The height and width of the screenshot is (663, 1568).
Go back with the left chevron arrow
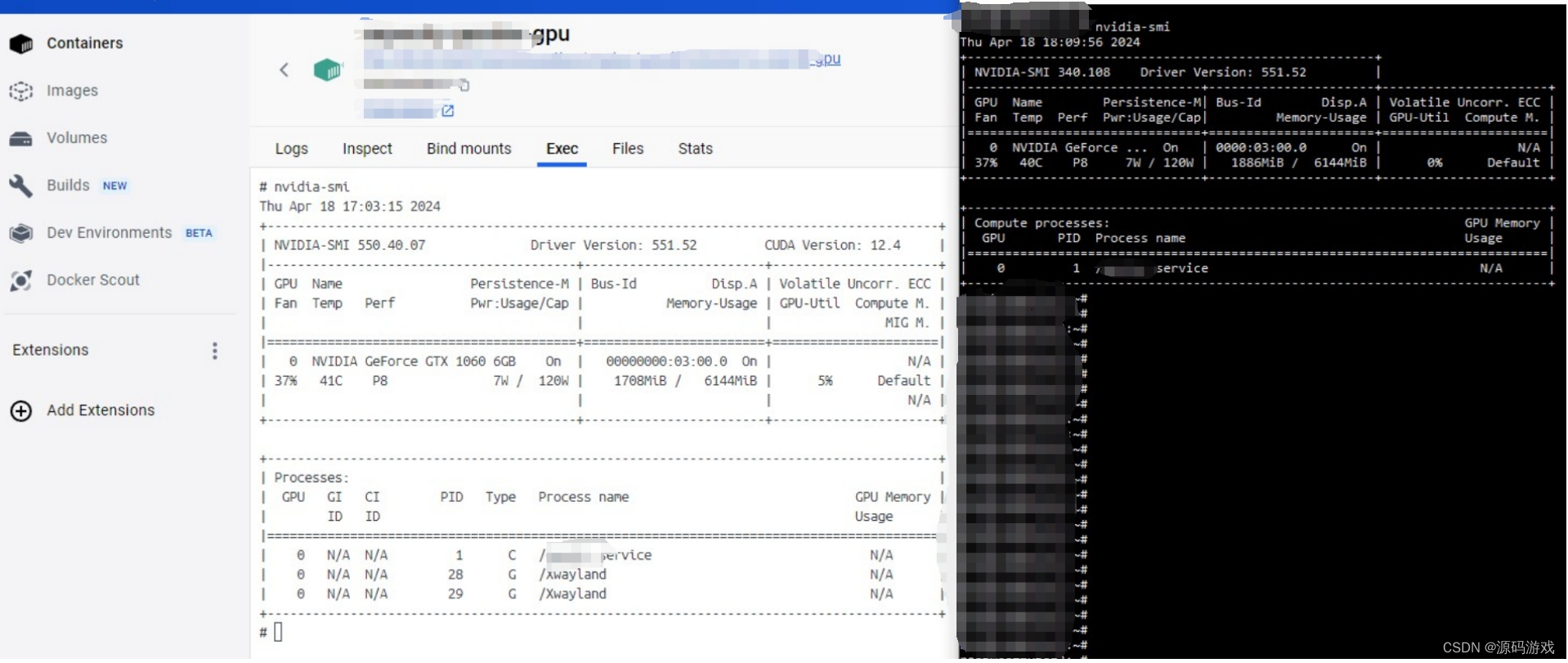click(284, 70)
